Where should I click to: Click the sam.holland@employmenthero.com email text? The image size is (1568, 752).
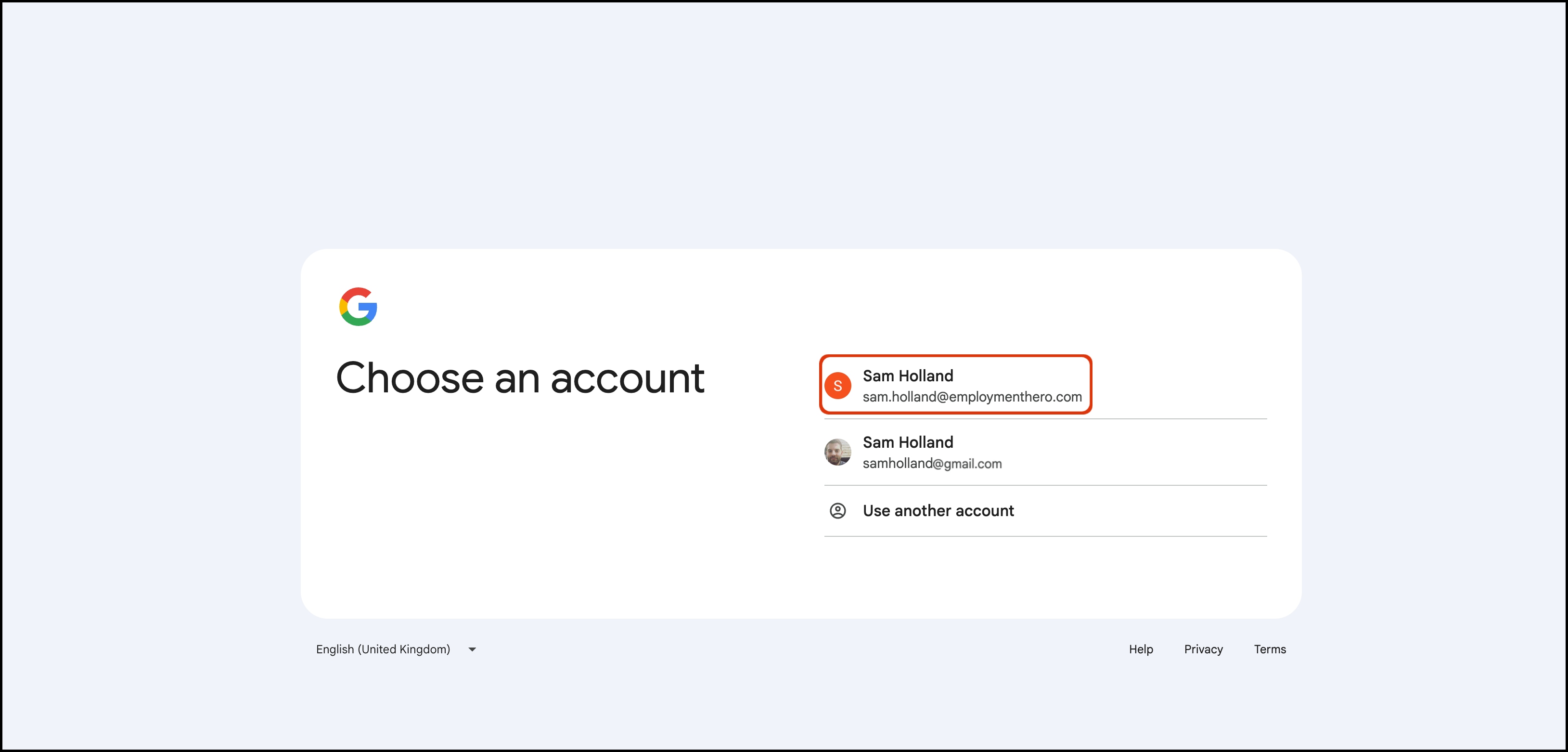click(x=972, y=397)
